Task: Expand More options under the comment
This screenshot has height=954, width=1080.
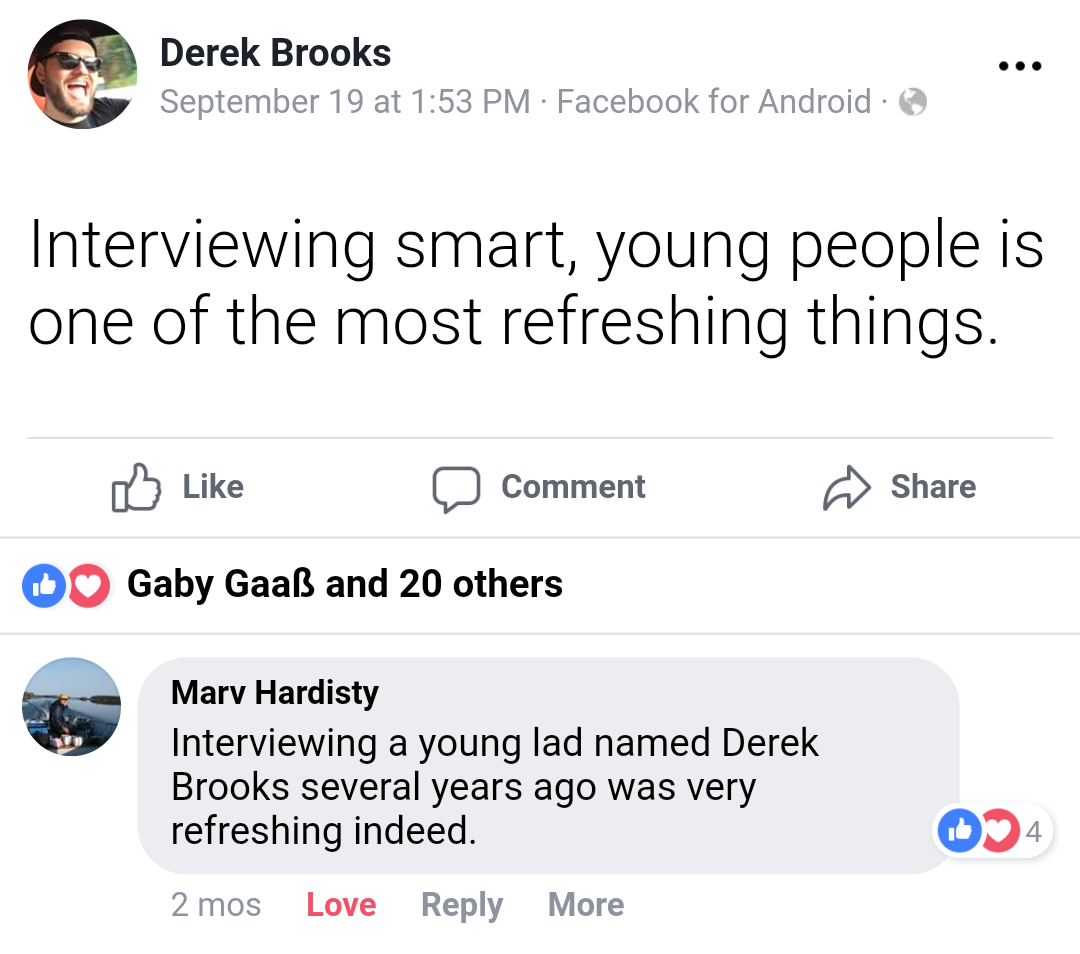Action: 586,905
